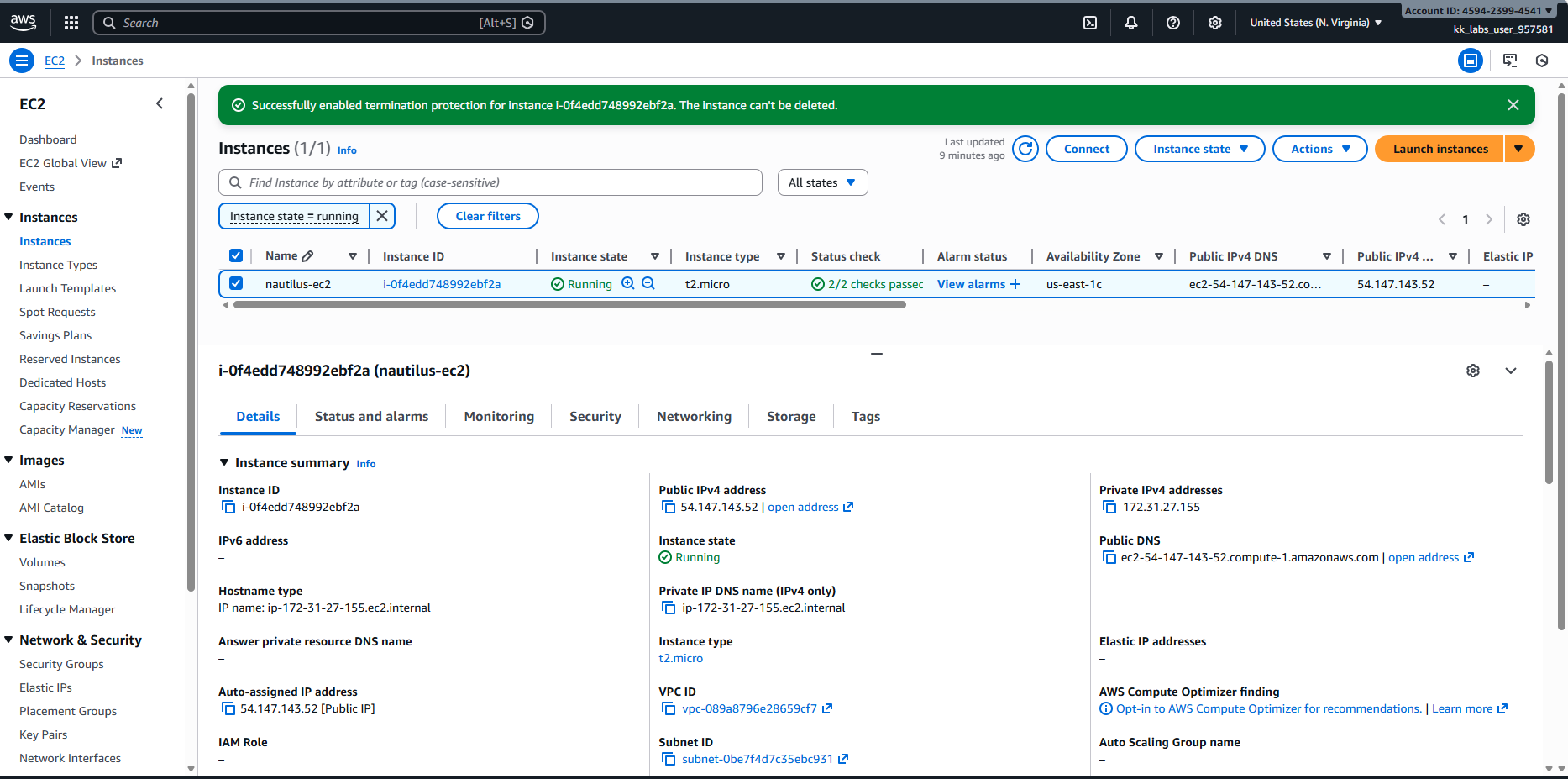Open the Instance state dropdown button
The image size is (1568, 779).
(1199, 149)
